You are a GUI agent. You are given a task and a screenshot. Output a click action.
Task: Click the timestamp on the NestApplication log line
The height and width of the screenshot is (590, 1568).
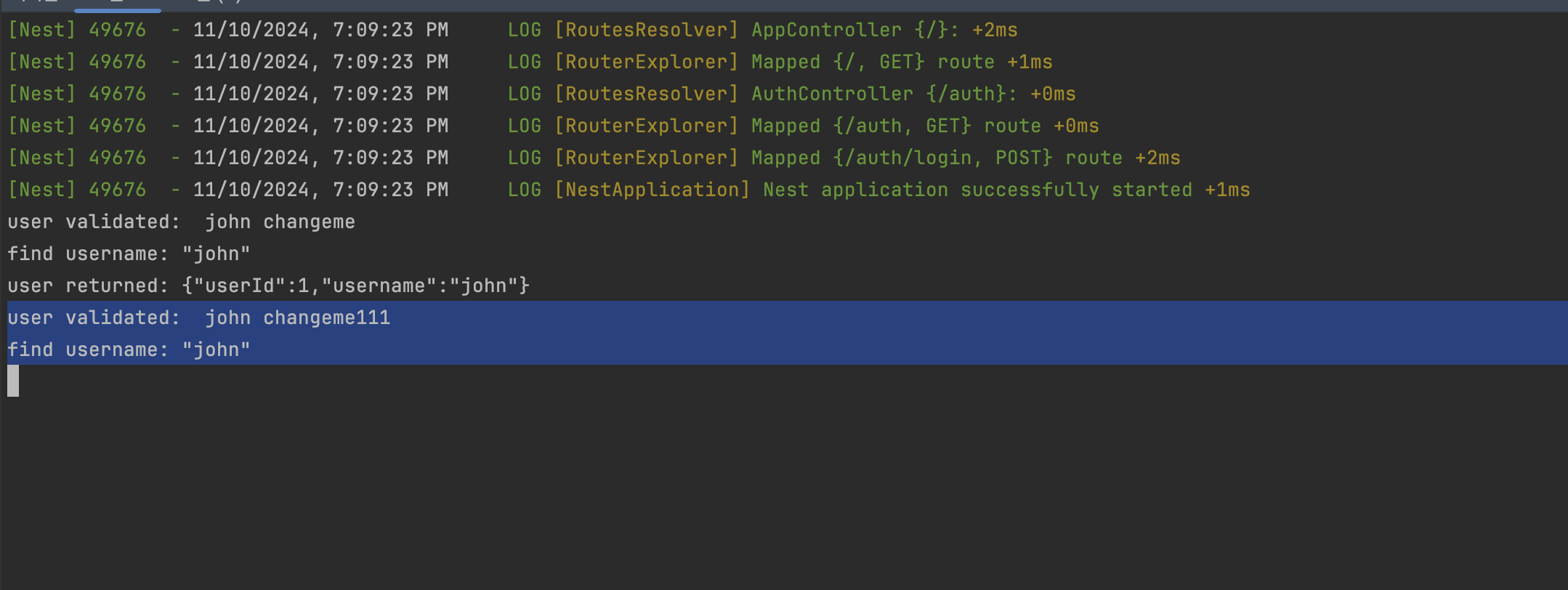coord(321,190)
